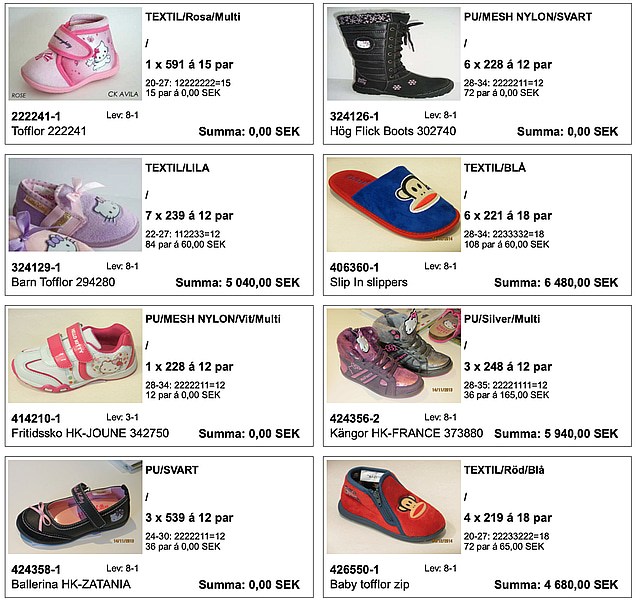Click article number 324126-1

click(x=354, y=116)
